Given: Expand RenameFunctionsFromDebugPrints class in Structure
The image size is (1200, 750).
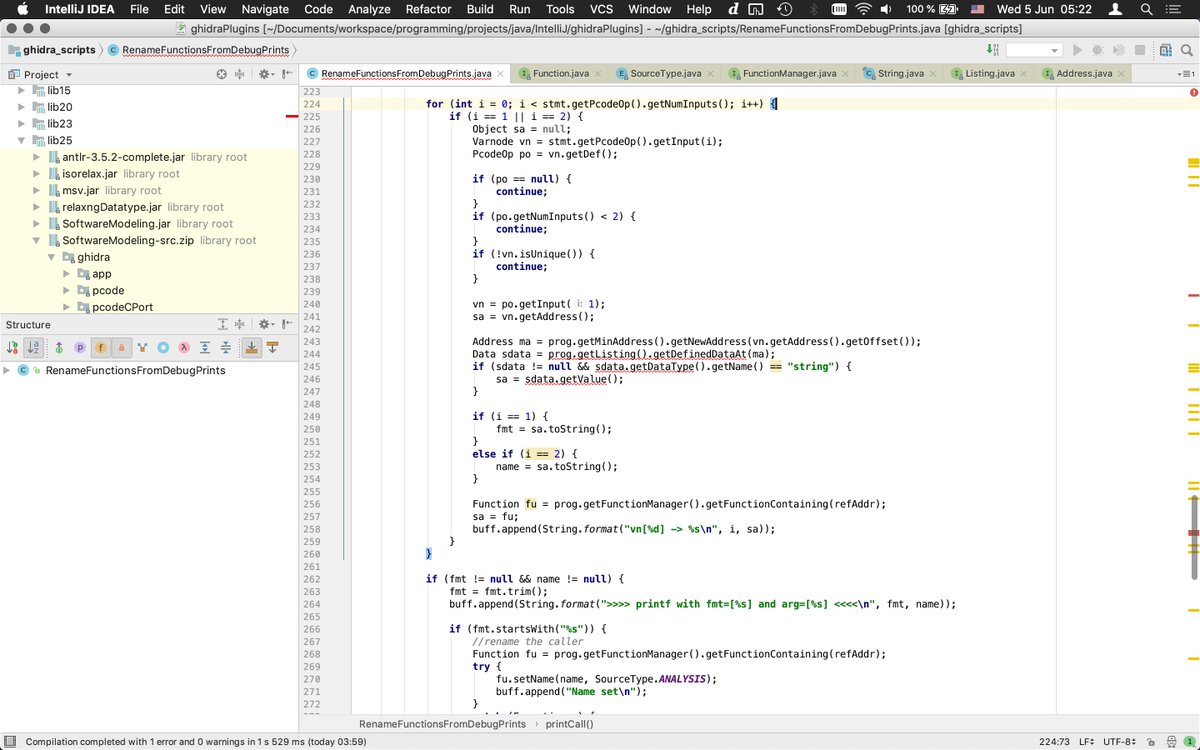Looking at the screenshot, I should (8, 371).
